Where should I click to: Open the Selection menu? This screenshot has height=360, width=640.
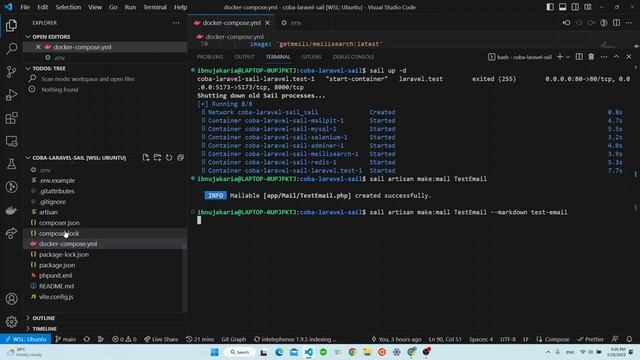tap(68, 7)
